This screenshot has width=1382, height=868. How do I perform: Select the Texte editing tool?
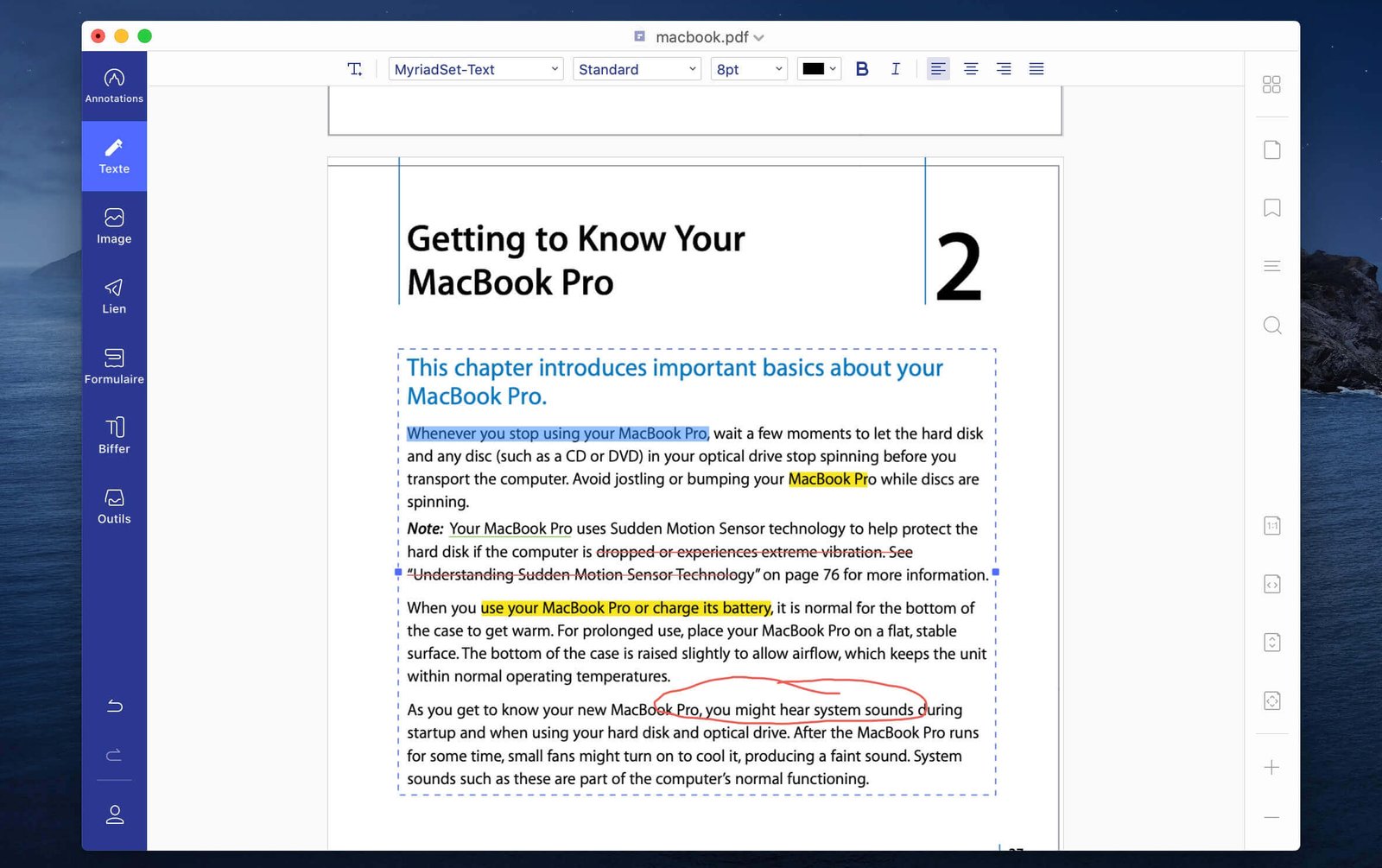point(114,156)
